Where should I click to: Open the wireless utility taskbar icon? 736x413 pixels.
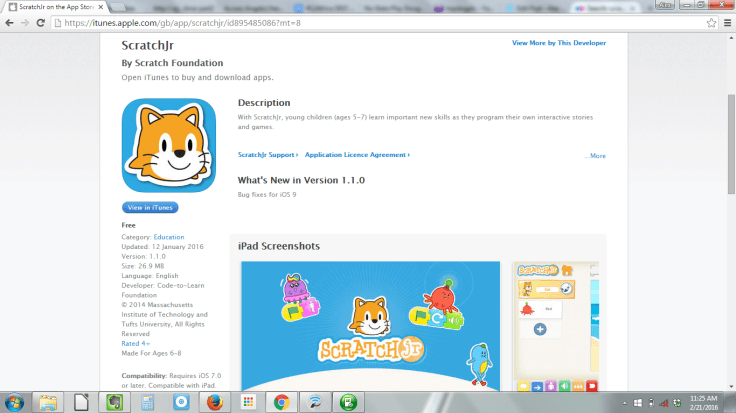315,403
